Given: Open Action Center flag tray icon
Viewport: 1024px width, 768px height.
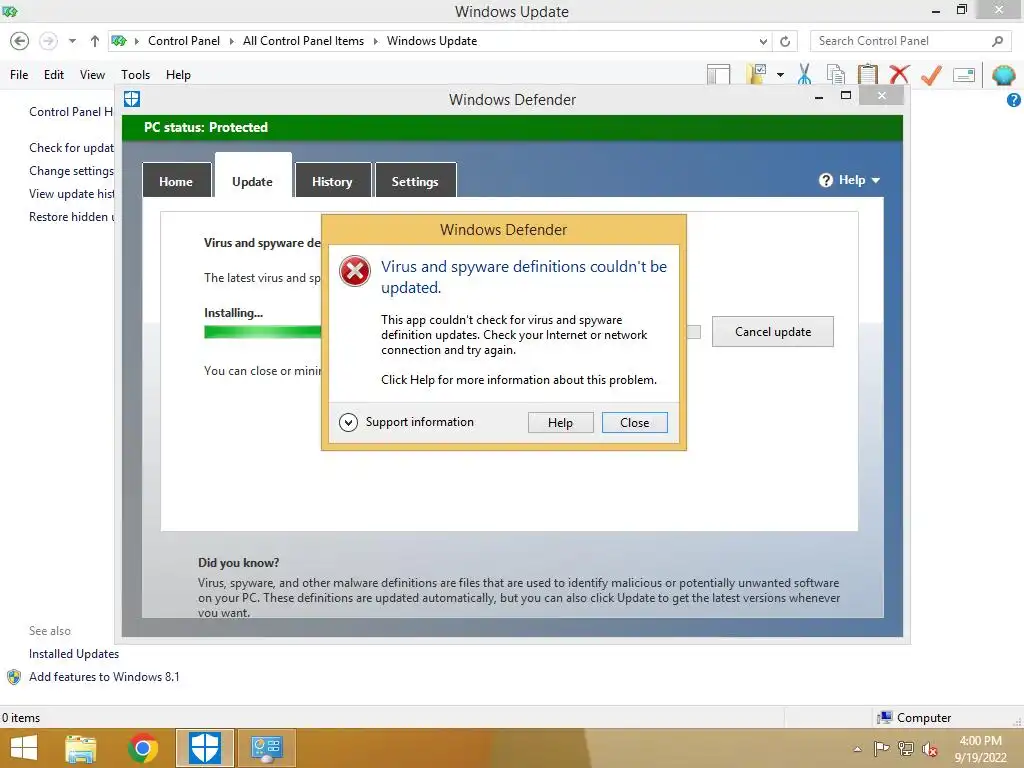Looking at the screenshot, I should 882,749.
